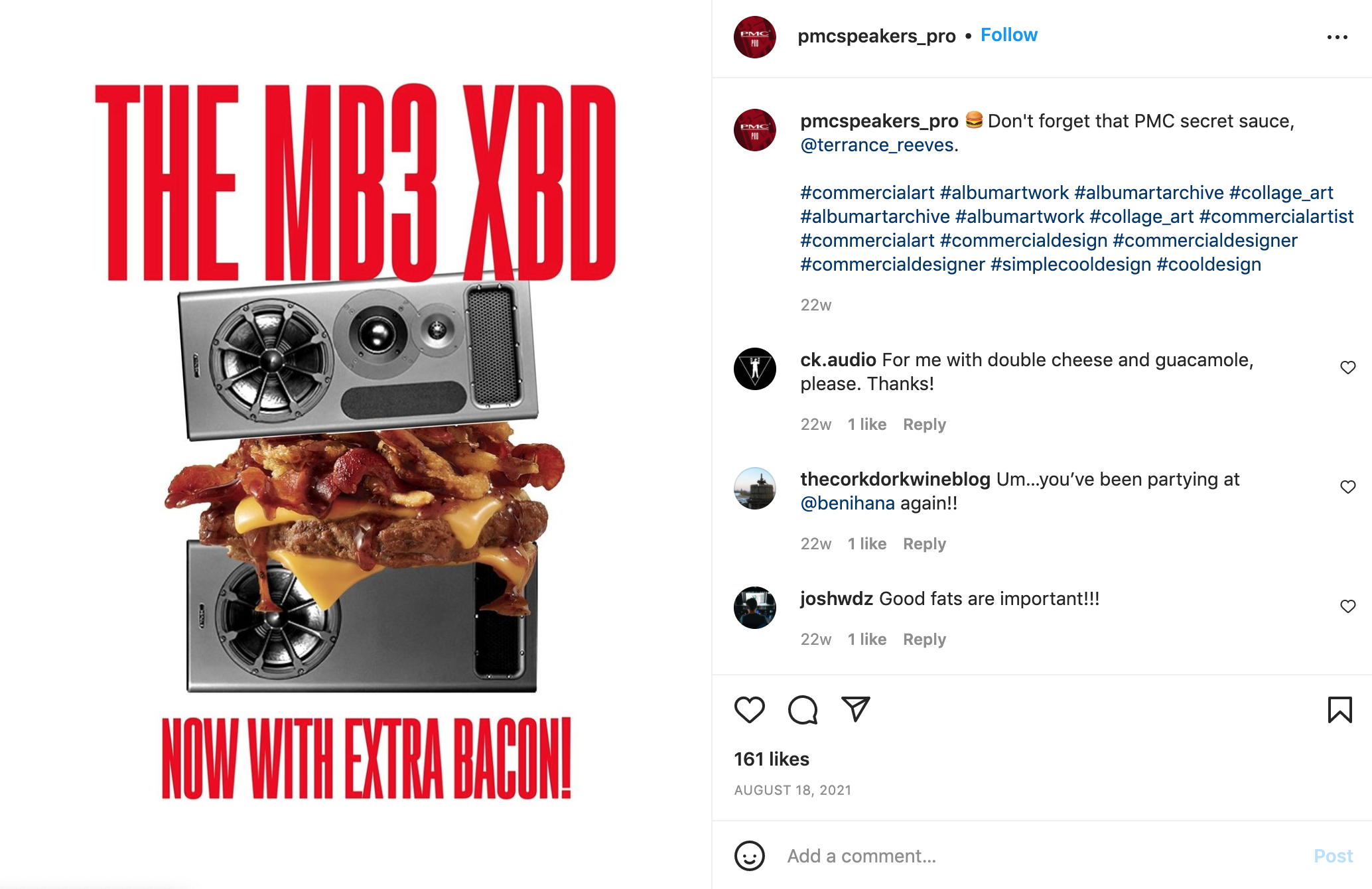The height and width of the screenshot is (889, 1372).
Task: Save post with the bookmark icon
Action: click(1339, 710)
